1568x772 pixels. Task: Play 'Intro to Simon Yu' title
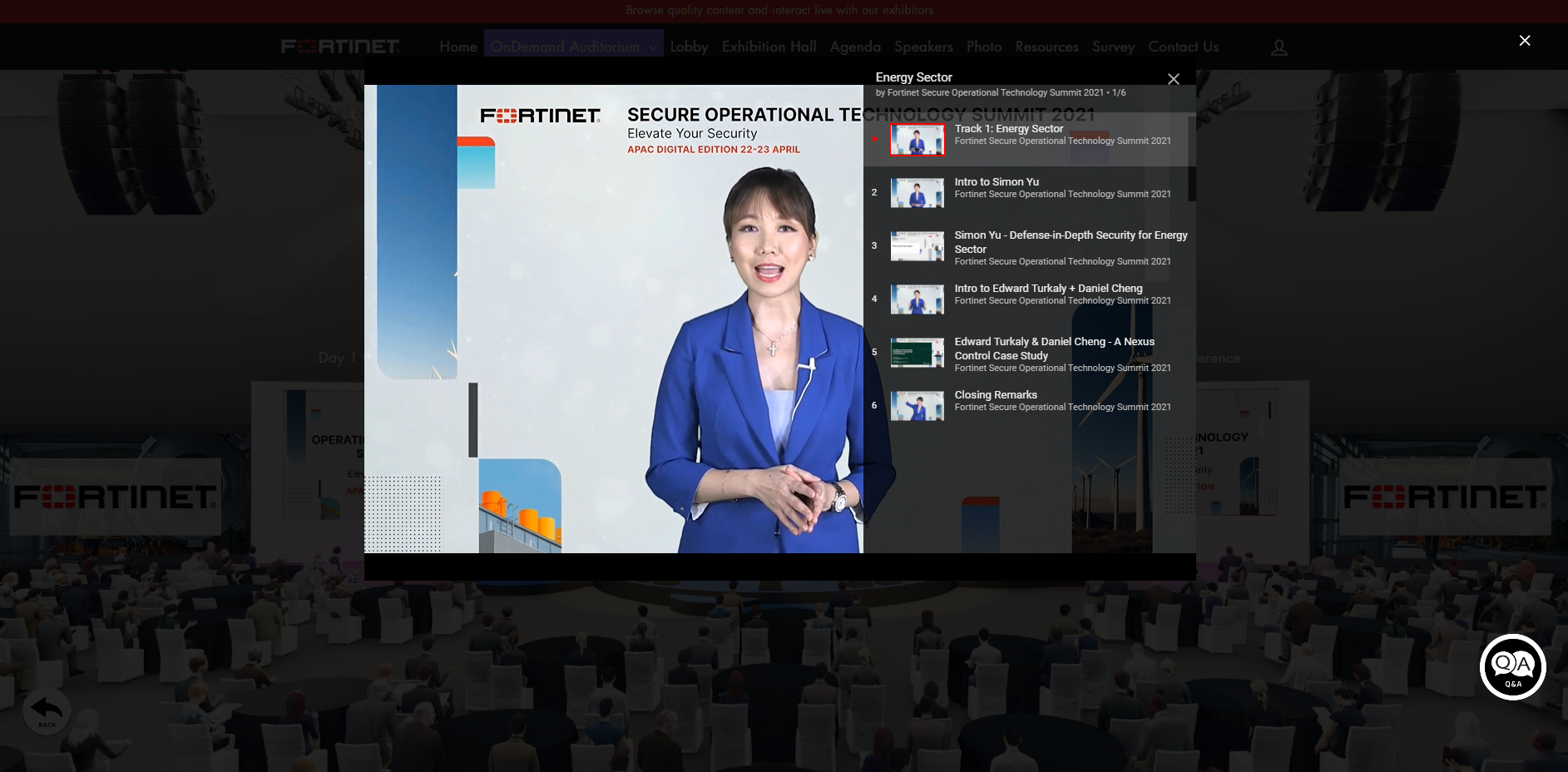[x=997, y=181]
